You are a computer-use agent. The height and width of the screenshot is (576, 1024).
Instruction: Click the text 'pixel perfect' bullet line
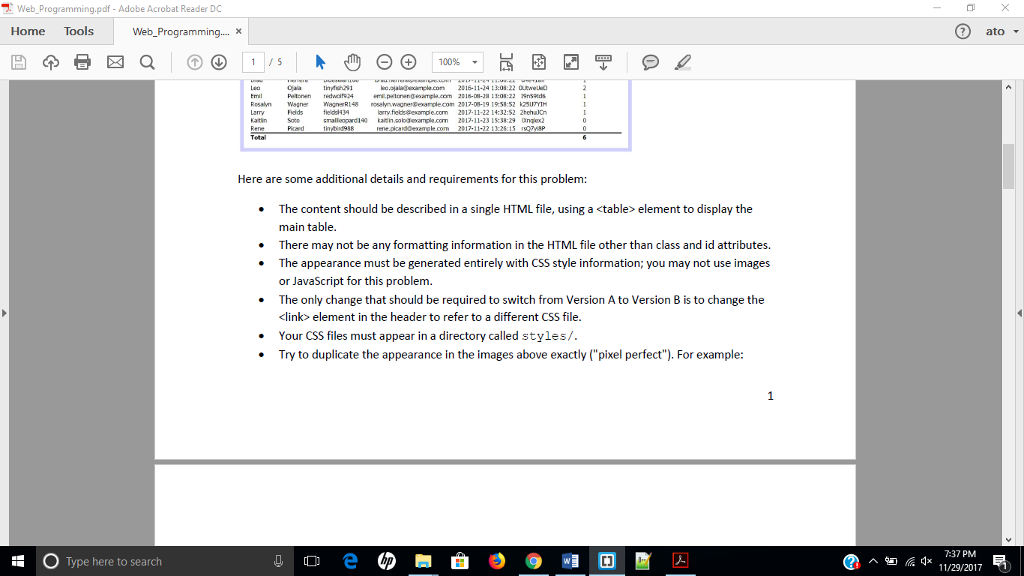511,355
